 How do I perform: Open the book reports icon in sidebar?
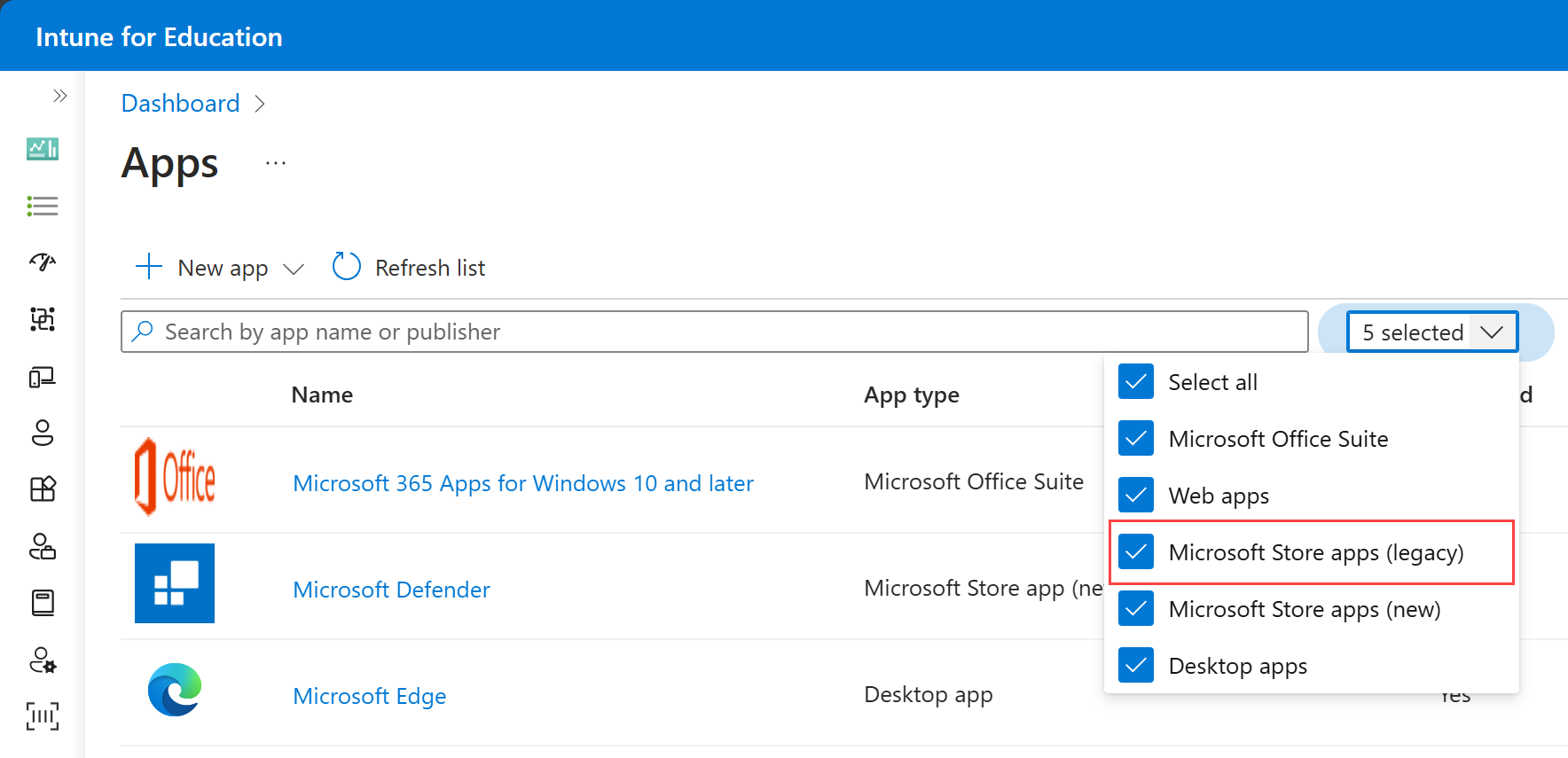(x=43, y=603)
